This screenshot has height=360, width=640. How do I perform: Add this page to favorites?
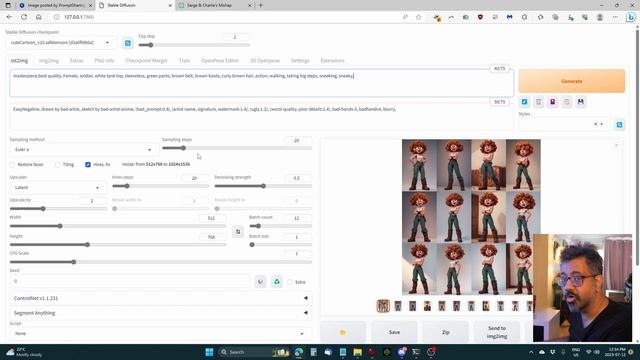pos(418,17)
